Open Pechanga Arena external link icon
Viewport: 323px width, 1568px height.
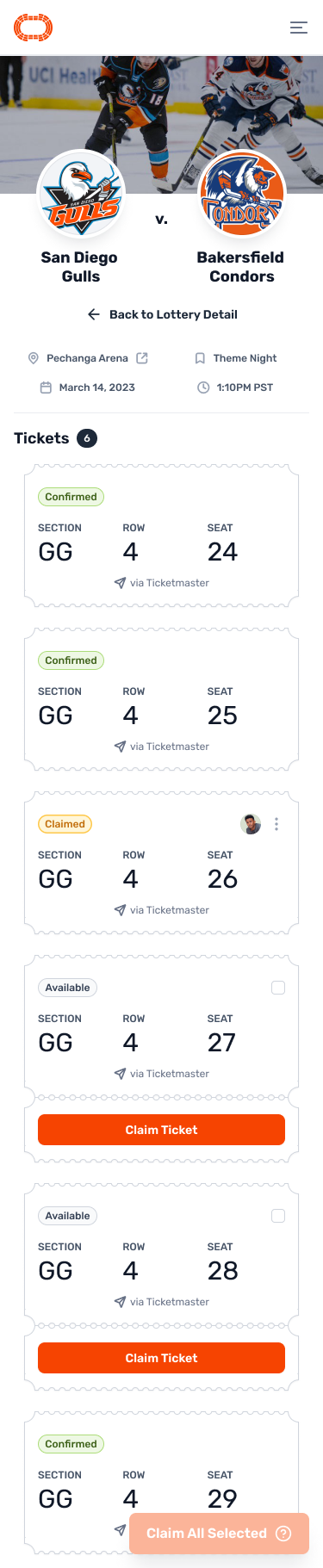tap(142, 358)
